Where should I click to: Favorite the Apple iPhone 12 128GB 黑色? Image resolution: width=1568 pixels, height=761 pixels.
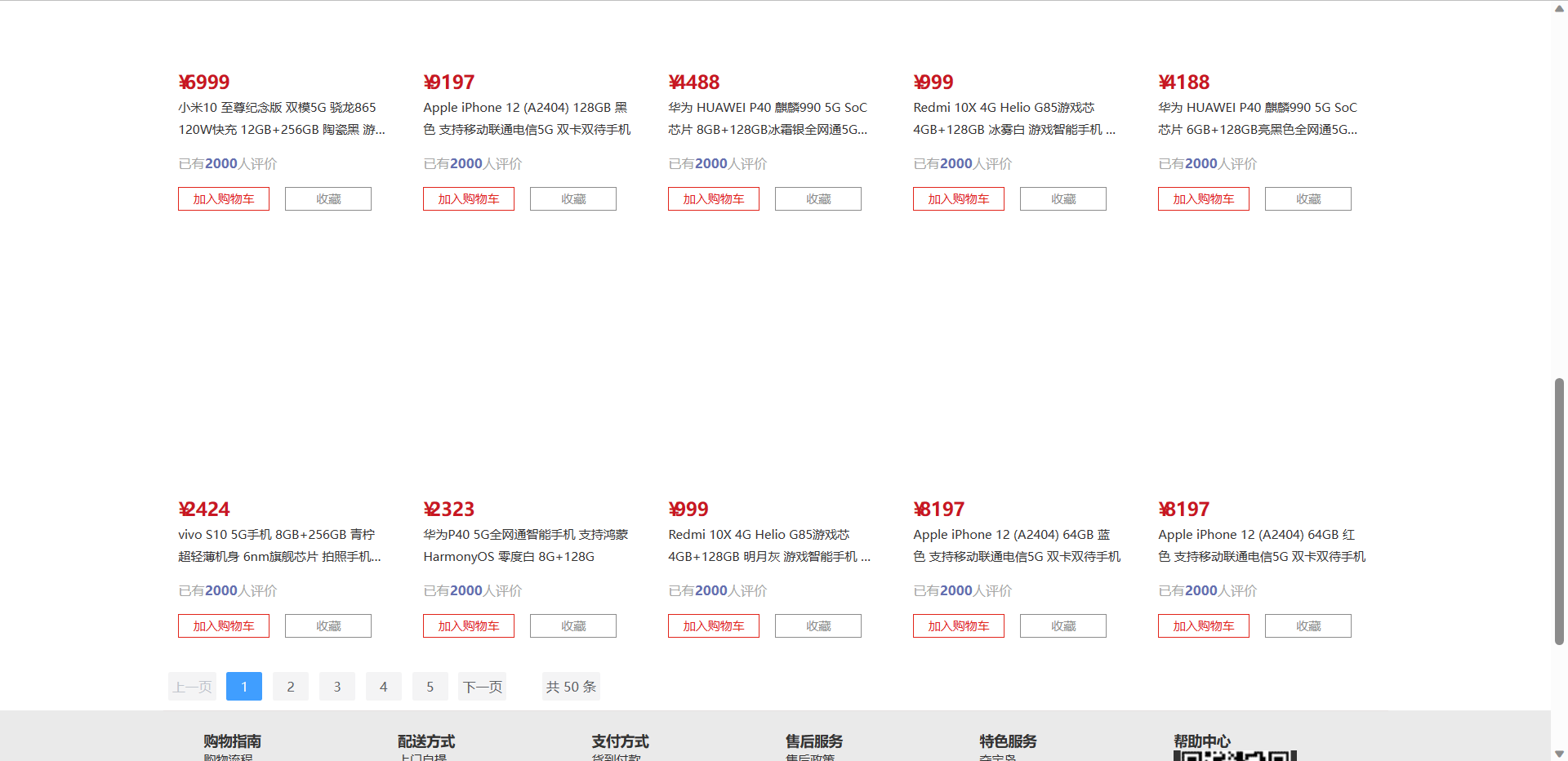click(572, 198)
